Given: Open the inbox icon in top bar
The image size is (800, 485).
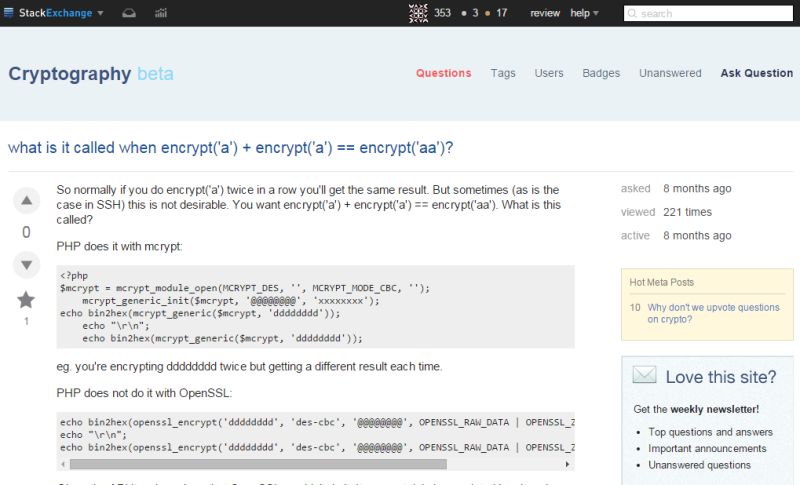Looking at the screenshot, I should 129,13.
